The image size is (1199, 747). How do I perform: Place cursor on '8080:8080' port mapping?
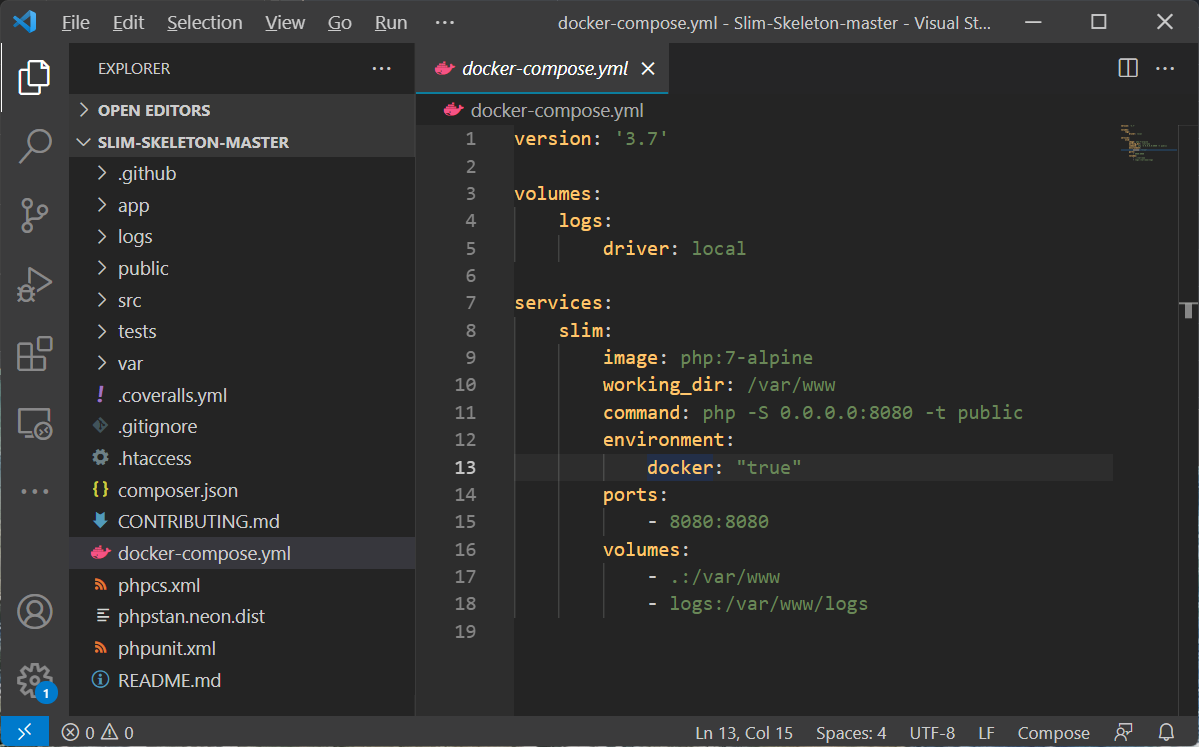click(719, 522)
